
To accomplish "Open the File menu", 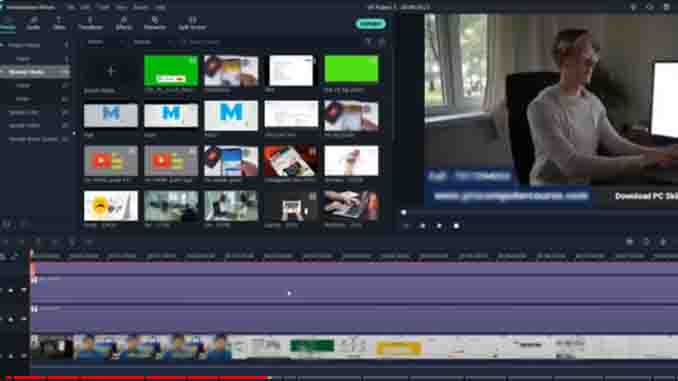I will [x=70, y=7].
